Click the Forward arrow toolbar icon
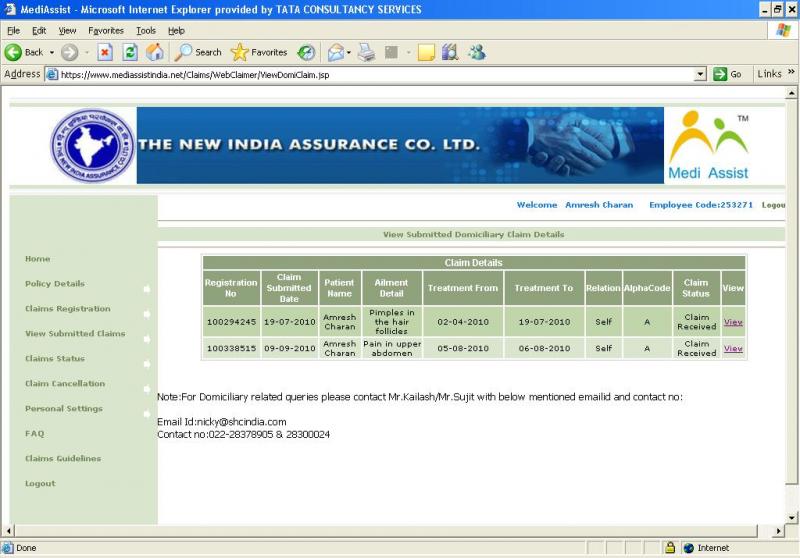 pos(70,52)
